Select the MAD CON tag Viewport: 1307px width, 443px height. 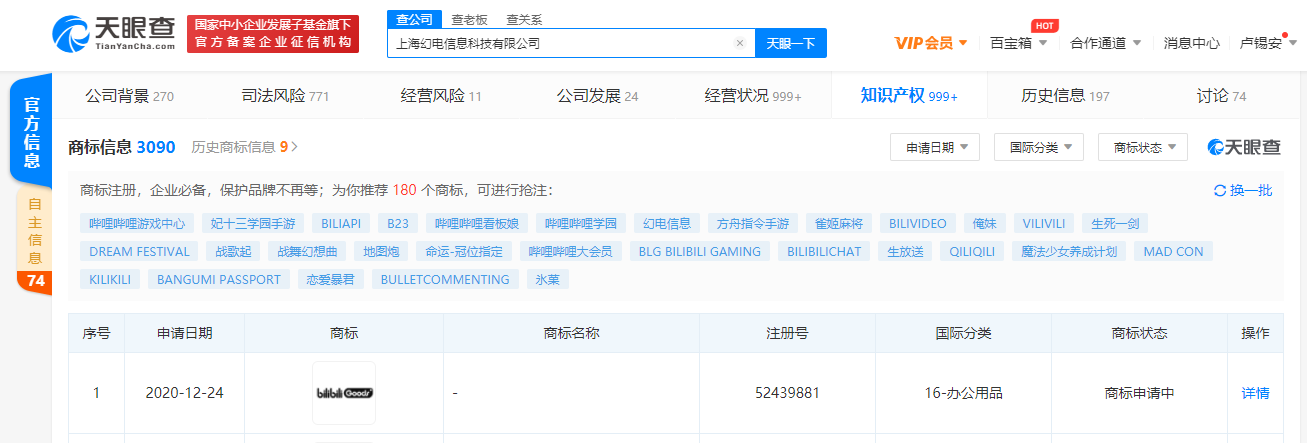(x=1174, y=251)
